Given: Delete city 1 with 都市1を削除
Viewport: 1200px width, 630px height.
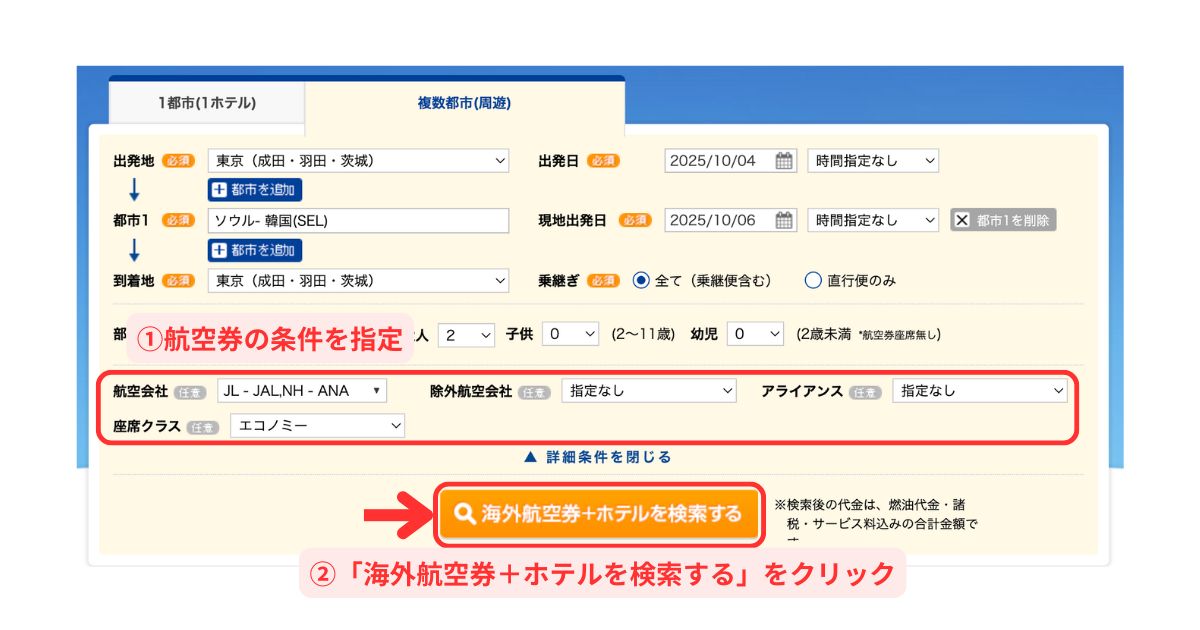Looking at the screenshot, I should click(x=1003, y=221).
